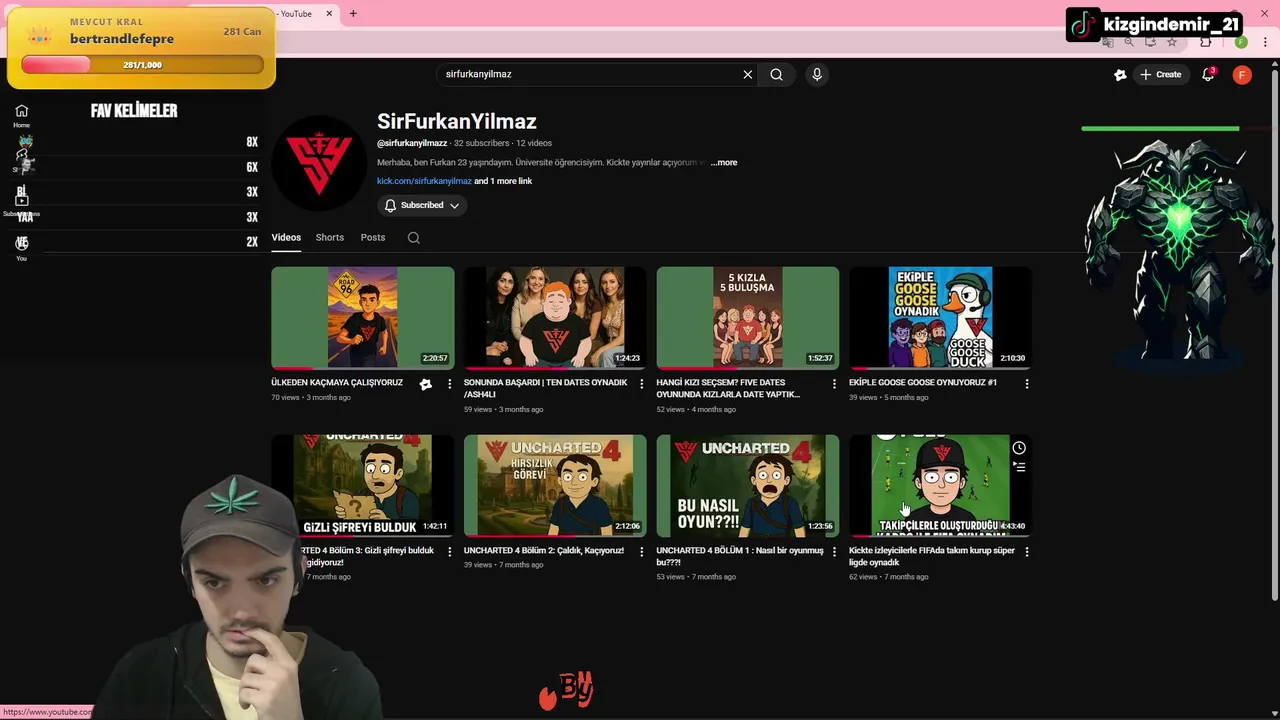Viewport: 1280px width, 720px height.
Task: Expand channel description with ...more
Action: [724, 162]
